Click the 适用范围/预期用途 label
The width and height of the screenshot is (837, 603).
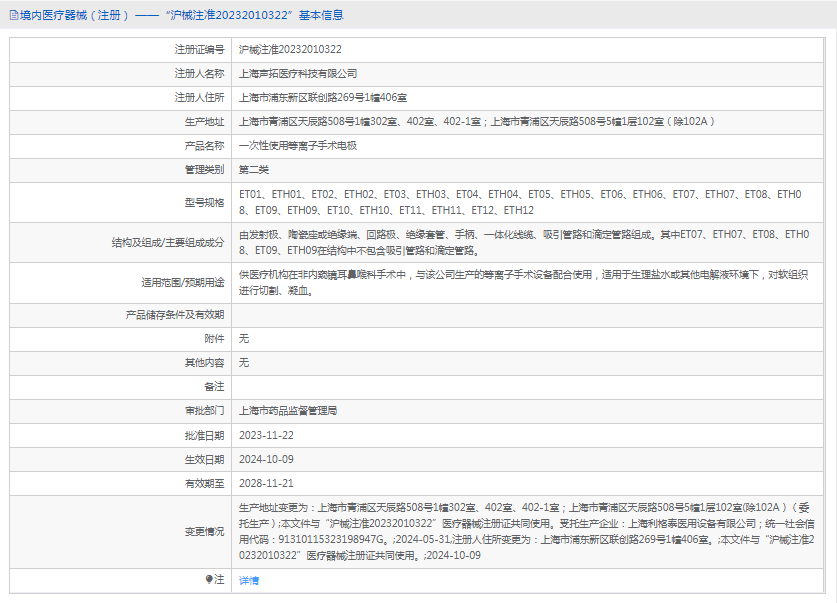[183, 283]
